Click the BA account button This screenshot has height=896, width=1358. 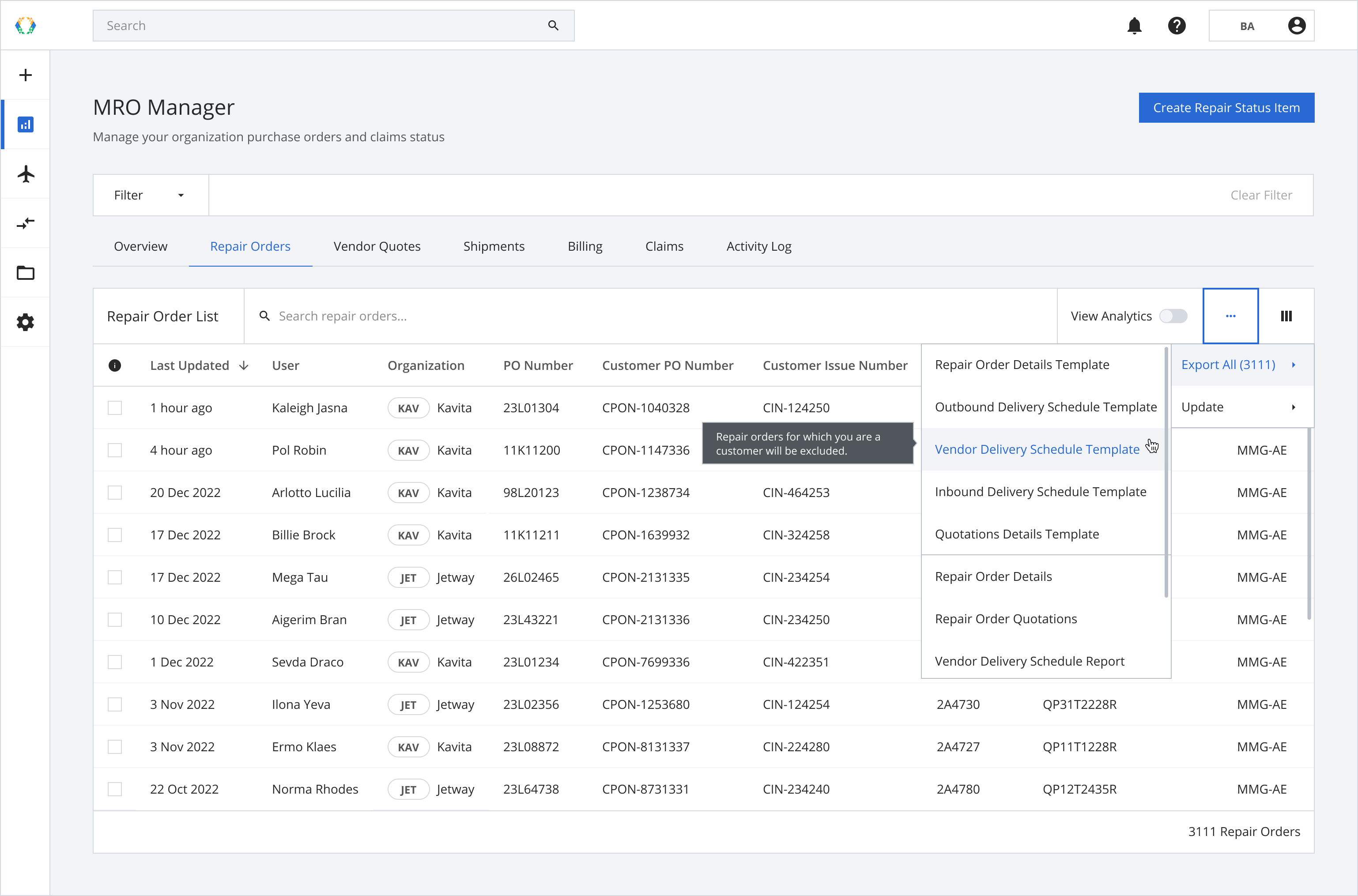click(1261, 26)
